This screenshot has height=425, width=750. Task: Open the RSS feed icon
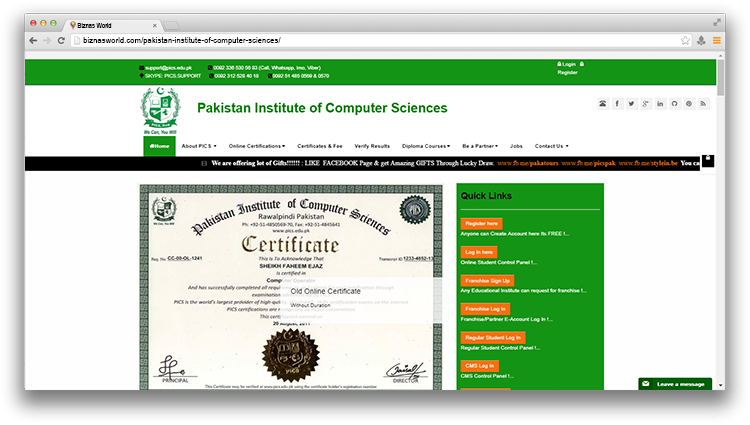point(703,103)
